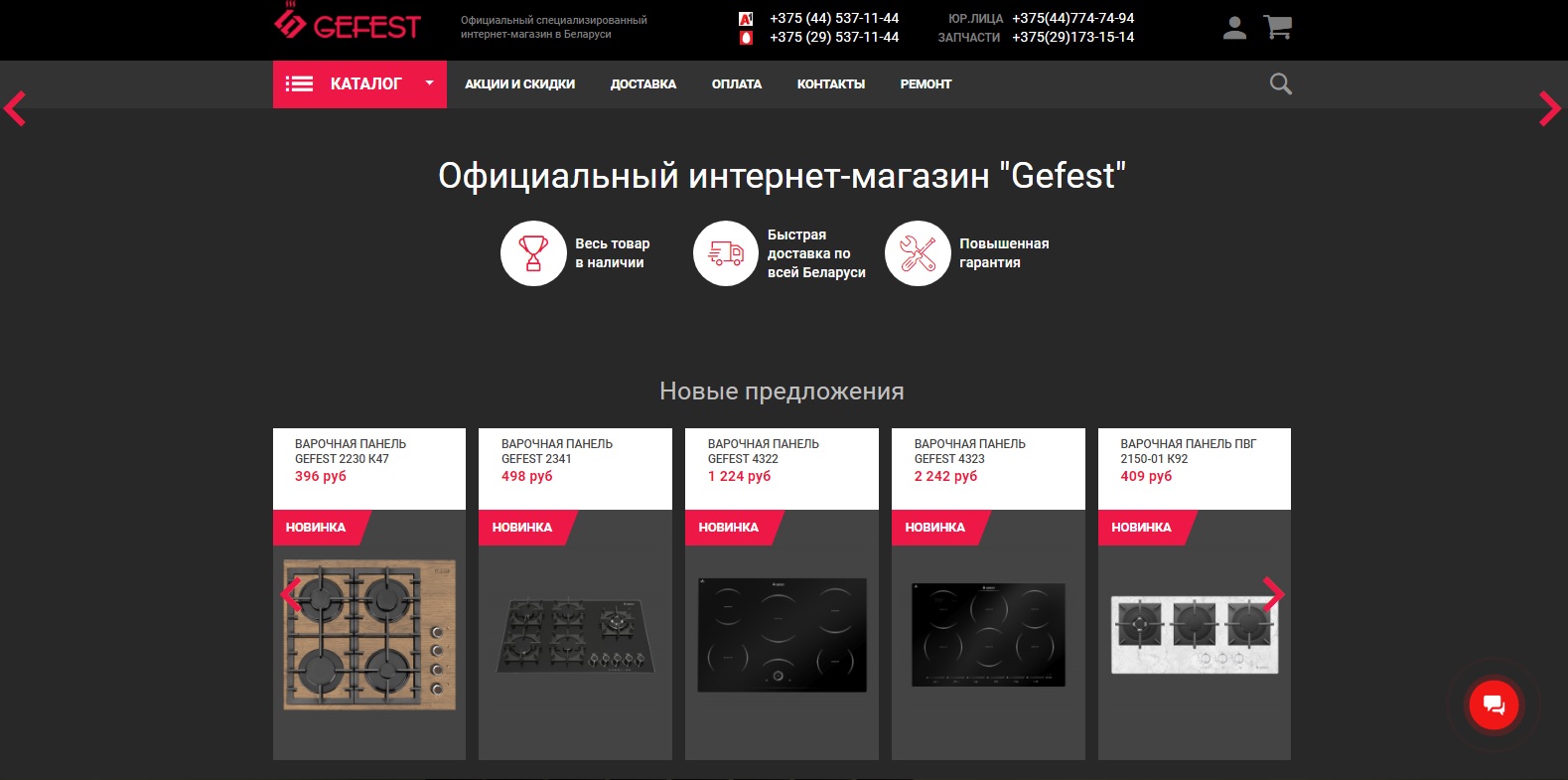Click the A1 operator icon by phone
Image resolution: width=1568 pixels, height=780 pixels.
746,19
